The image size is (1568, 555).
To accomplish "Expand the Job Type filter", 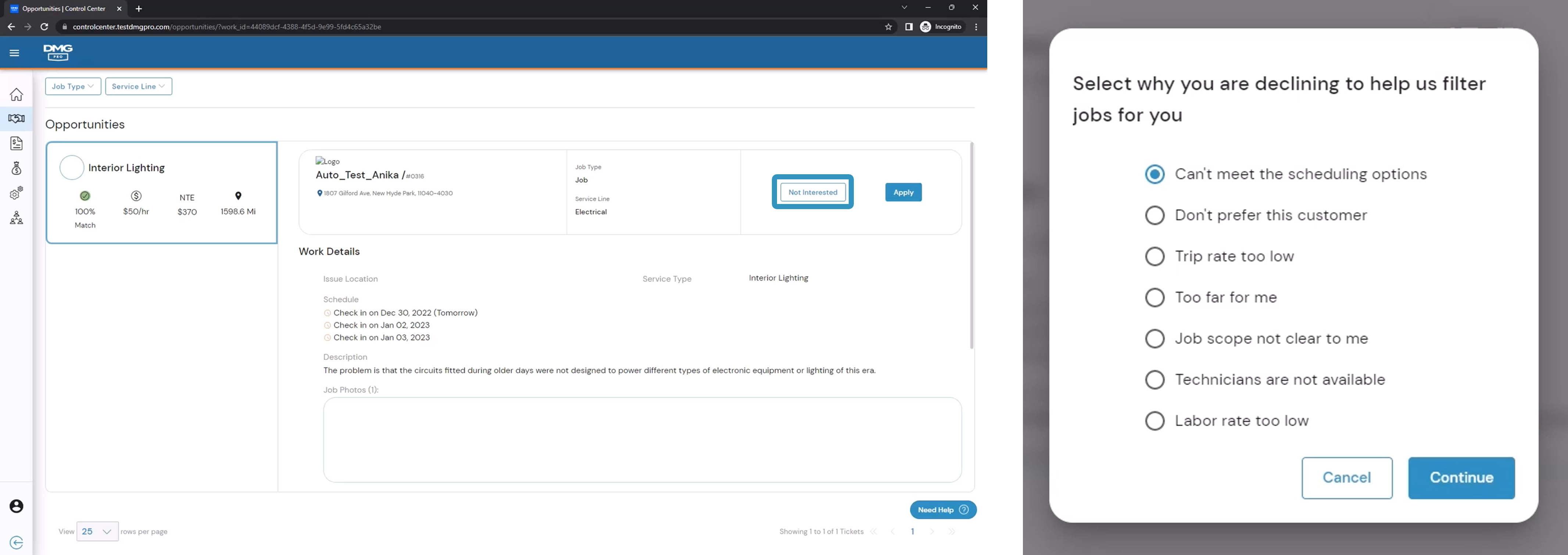I will 73,86.
